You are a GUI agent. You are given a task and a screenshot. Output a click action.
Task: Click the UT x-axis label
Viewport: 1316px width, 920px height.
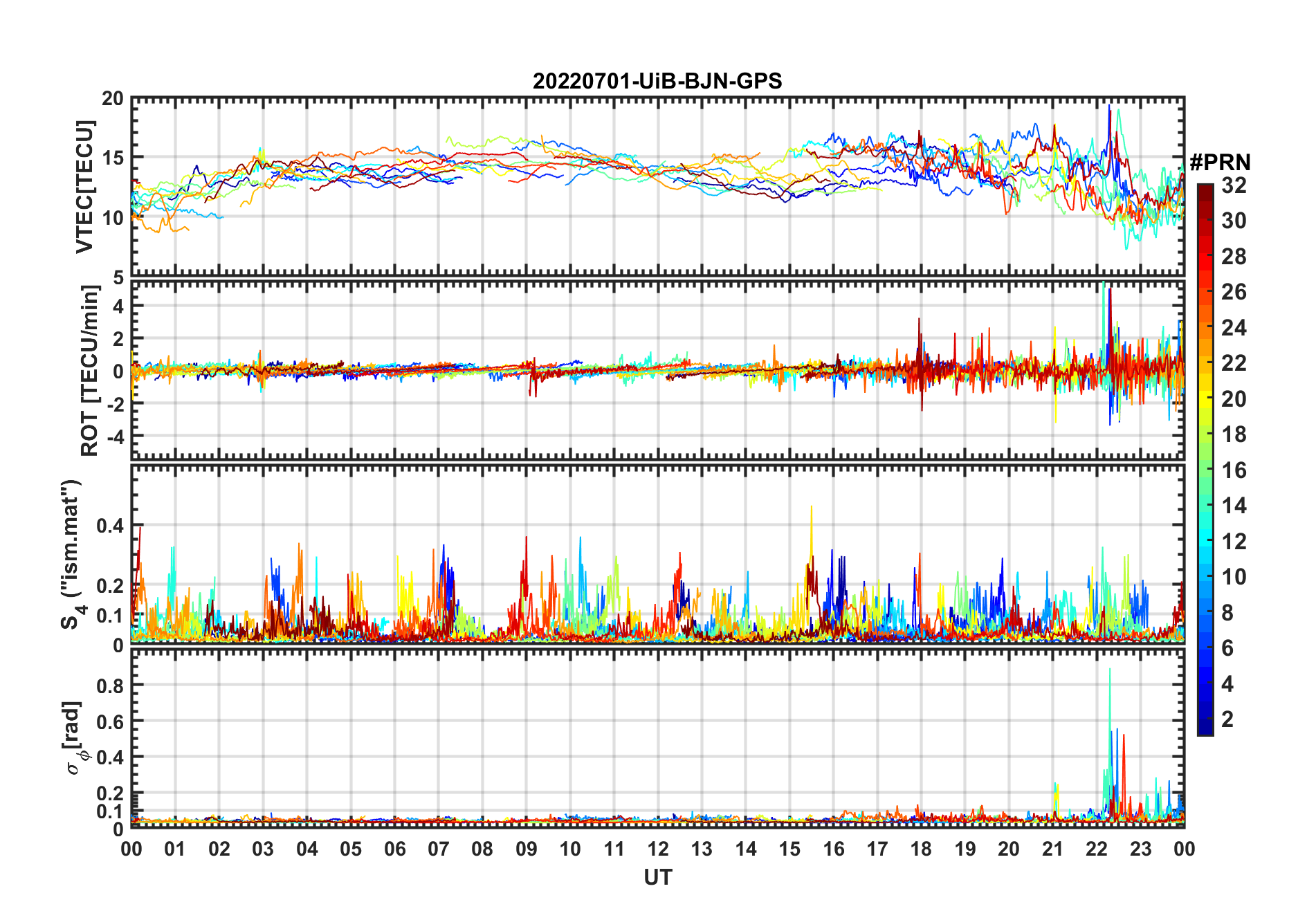(657, 878)
